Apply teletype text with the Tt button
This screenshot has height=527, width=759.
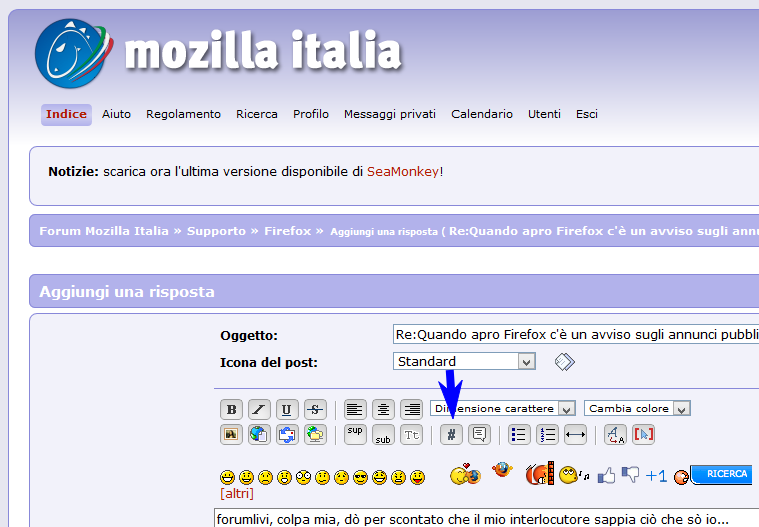tap(411, 434)
